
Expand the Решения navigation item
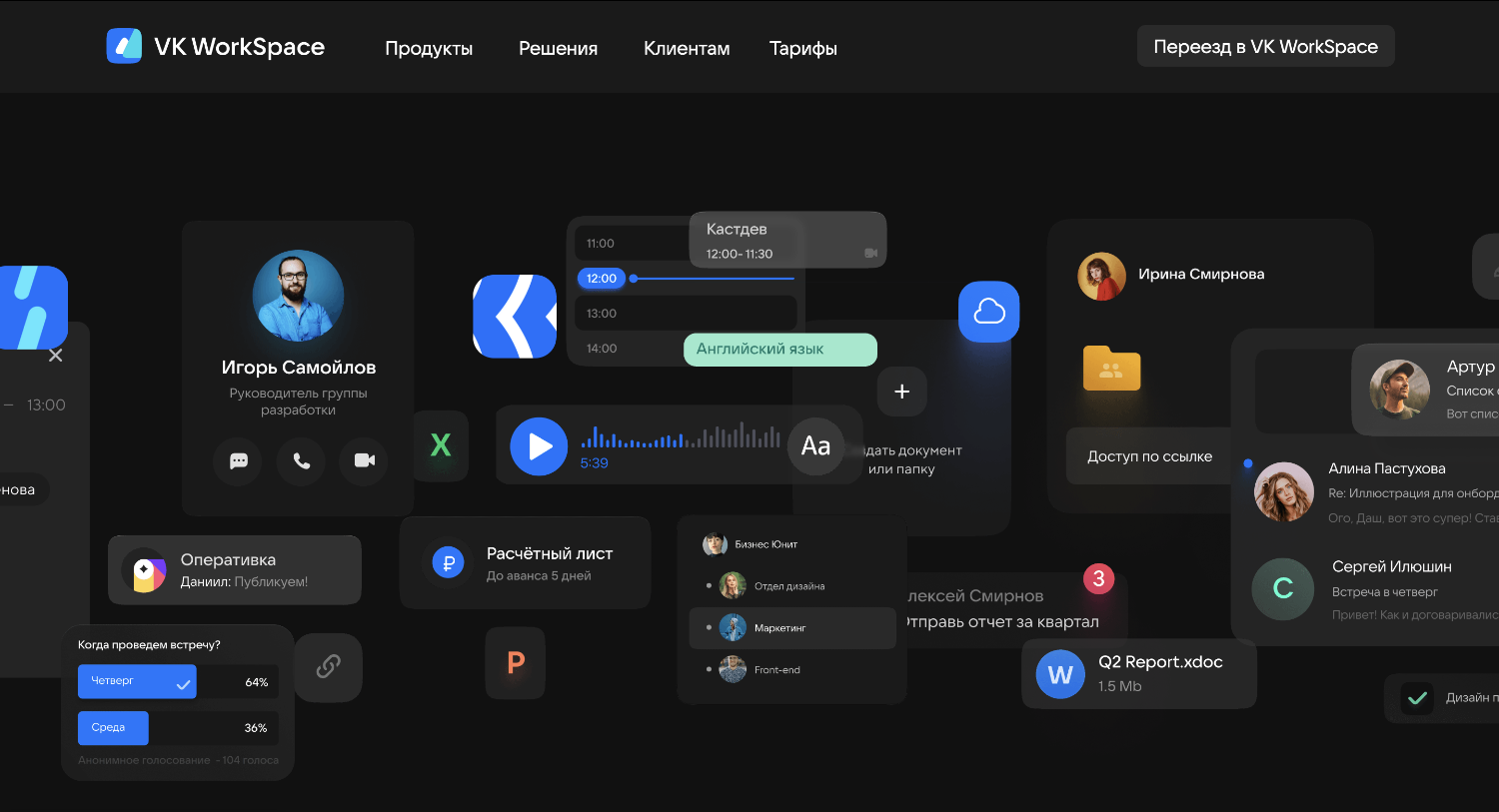pos(558,48)
